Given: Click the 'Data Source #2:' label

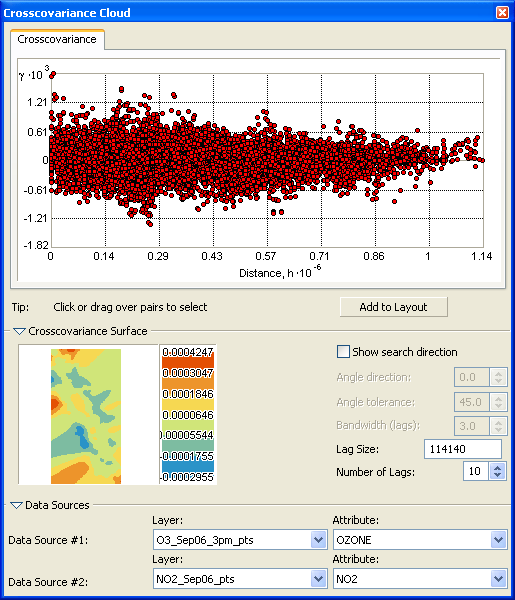Looking at the screenshot, I should click(x=48, y=582).
